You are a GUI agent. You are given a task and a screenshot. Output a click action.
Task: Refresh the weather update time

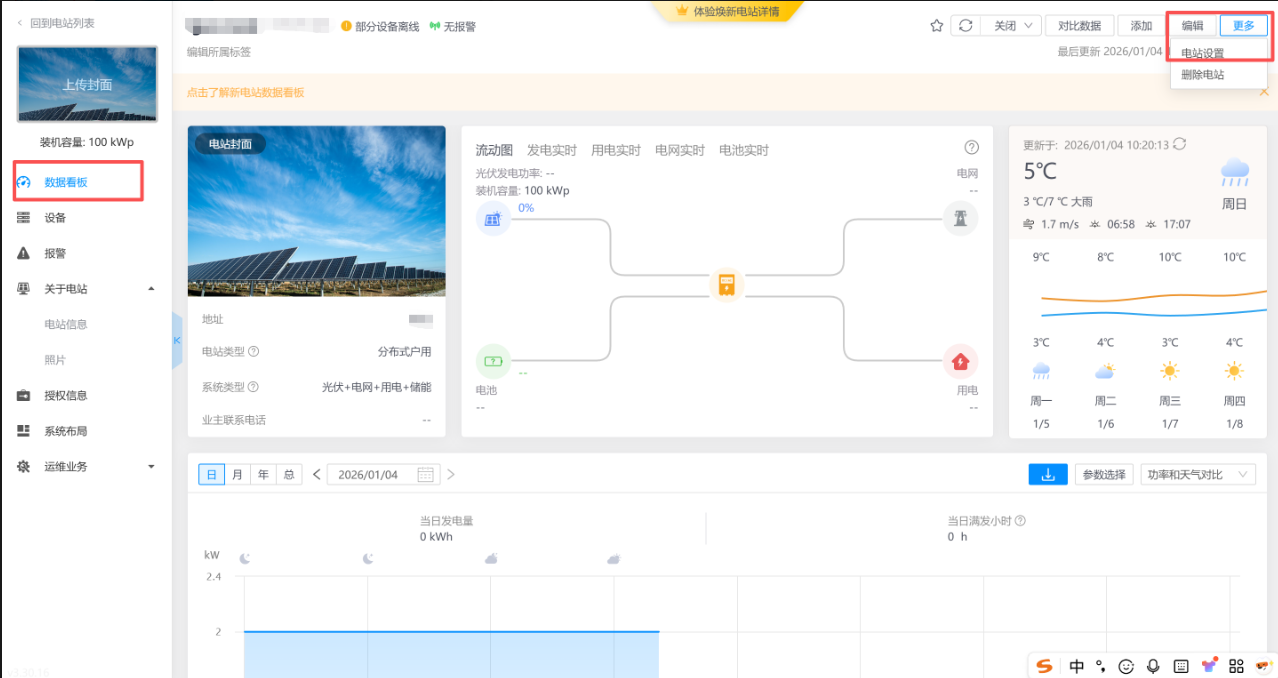click(x=1180, y=144)
